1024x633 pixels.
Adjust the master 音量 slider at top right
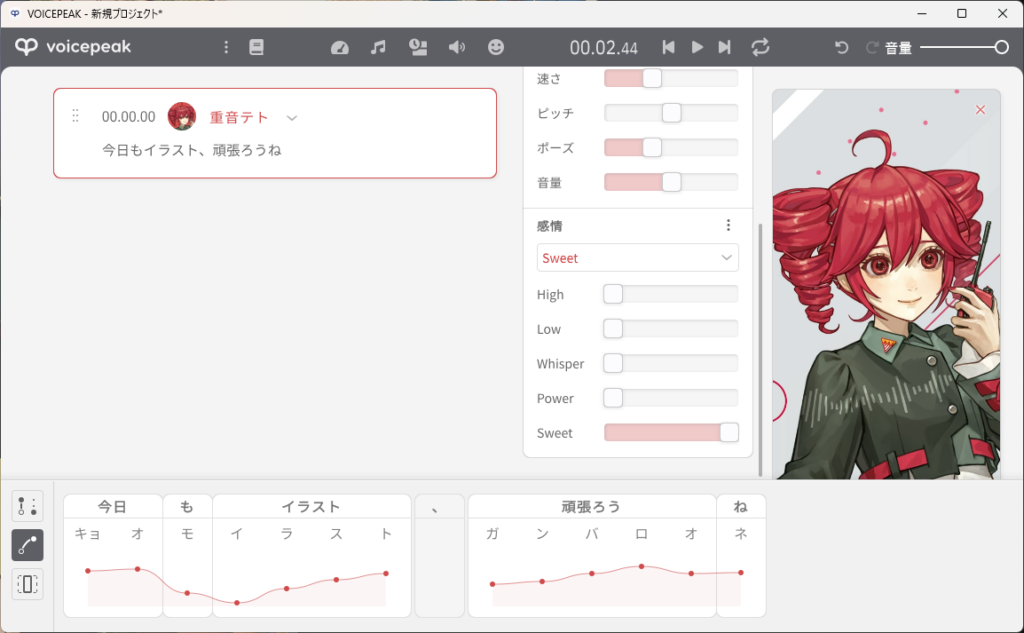pos(964,47)
